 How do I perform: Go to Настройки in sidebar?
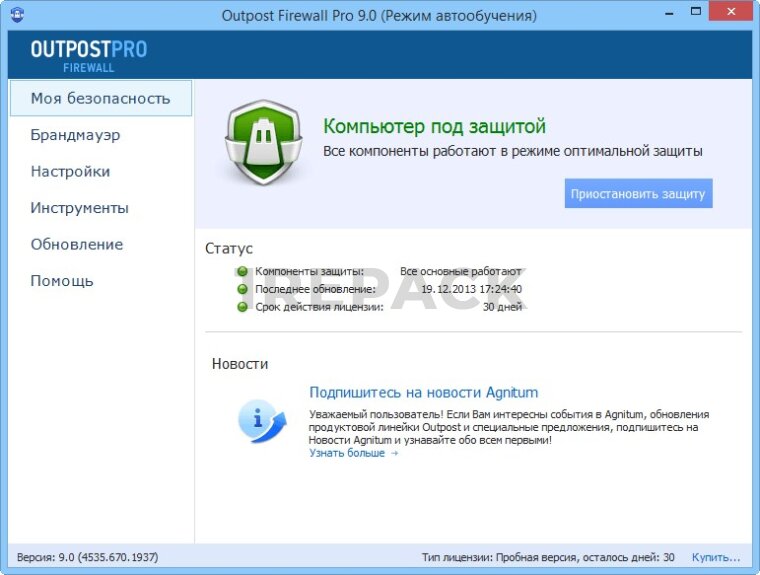(70, 171)
